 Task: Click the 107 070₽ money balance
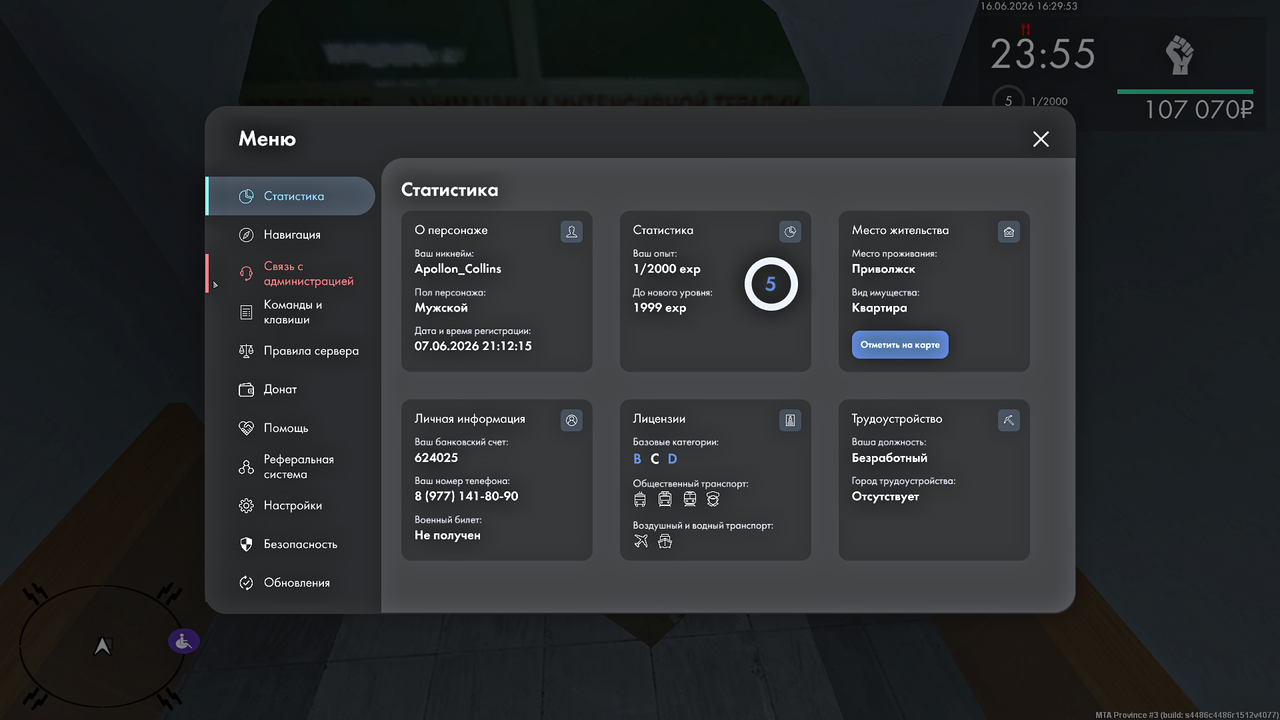(x=1198, y=109)
